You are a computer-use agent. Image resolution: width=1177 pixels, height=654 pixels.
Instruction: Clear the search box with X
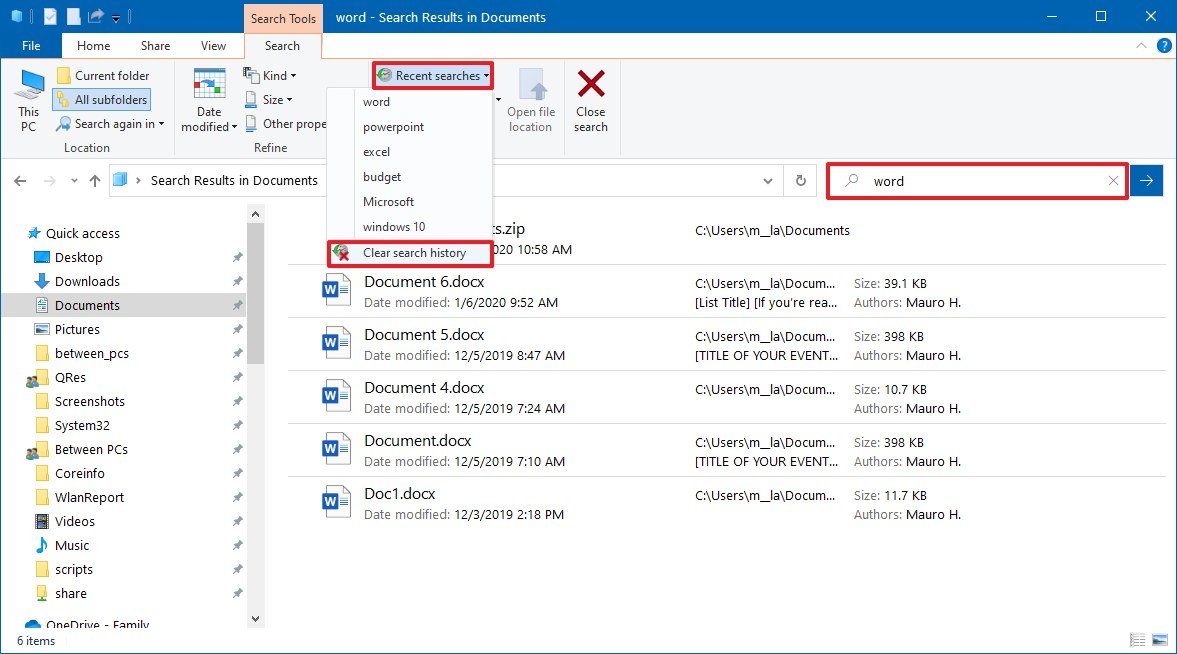point(1113,181)
